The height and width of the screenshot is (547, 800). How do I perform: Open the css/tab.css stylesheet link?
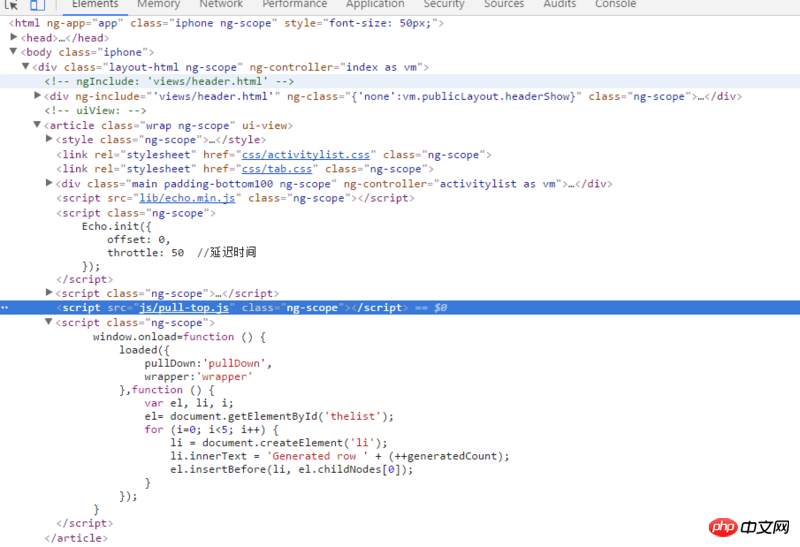coord(277,169)
